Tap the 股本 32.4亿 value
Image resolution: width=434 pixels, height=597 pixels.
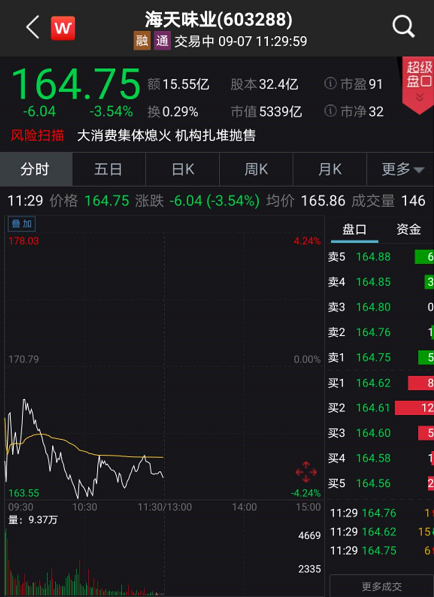[264, 84]
